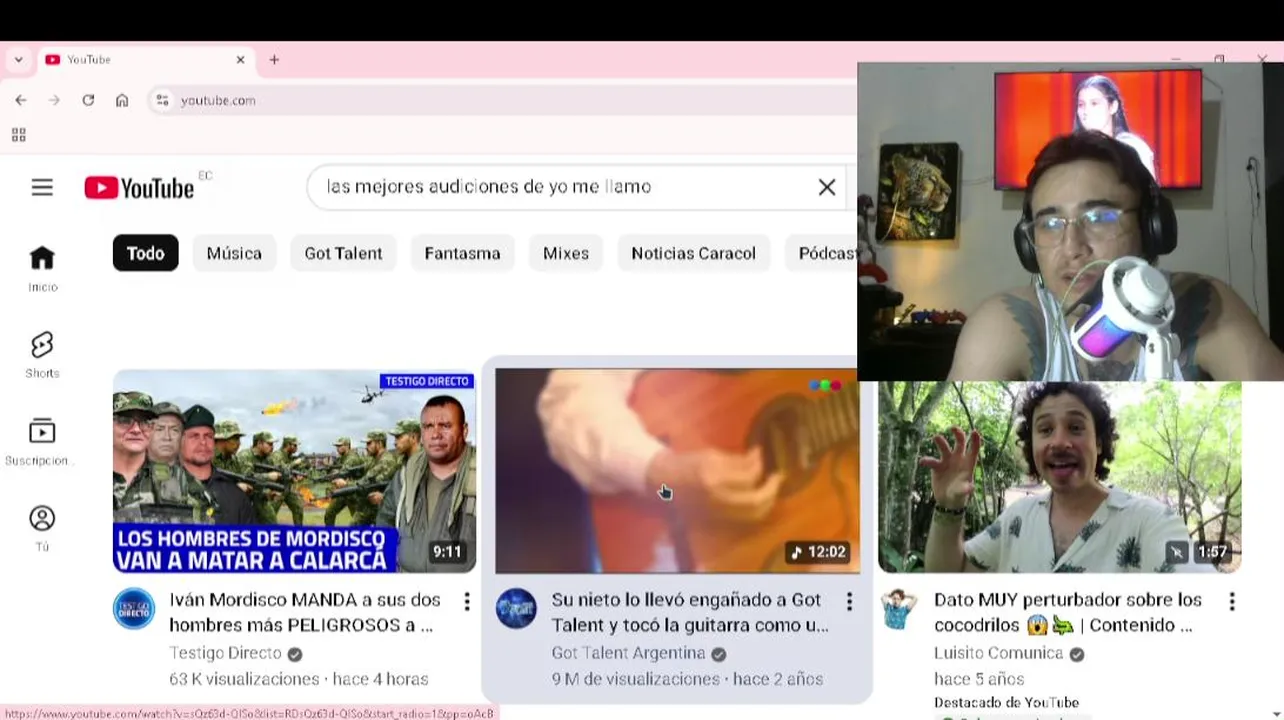Go to the Got Talent Argentina channel name
The width and height of the screenshot is (1284, 720).
629,653
